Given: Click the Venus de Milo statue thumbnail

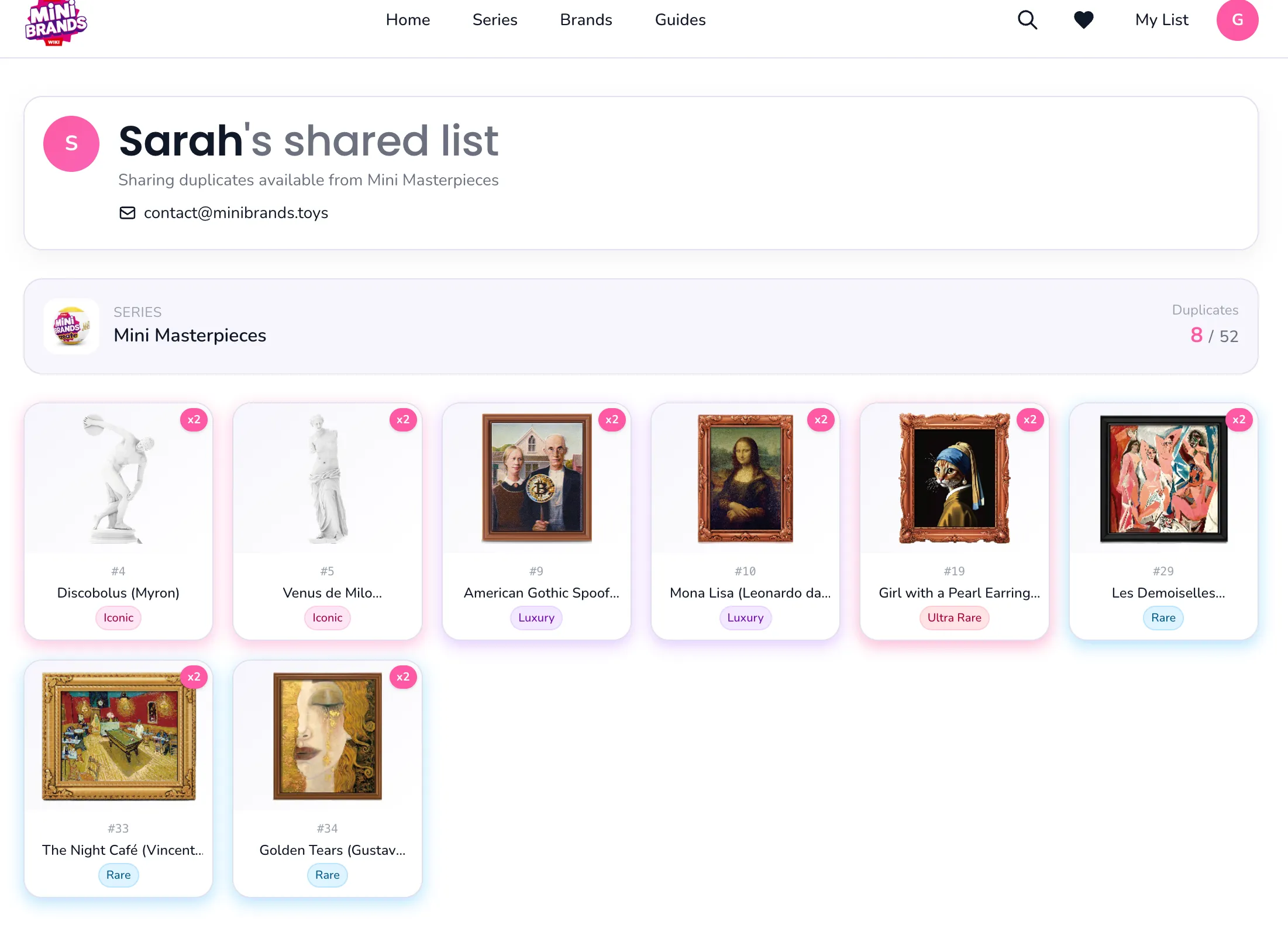Looking at the screenshot, I should click(327, 478).
